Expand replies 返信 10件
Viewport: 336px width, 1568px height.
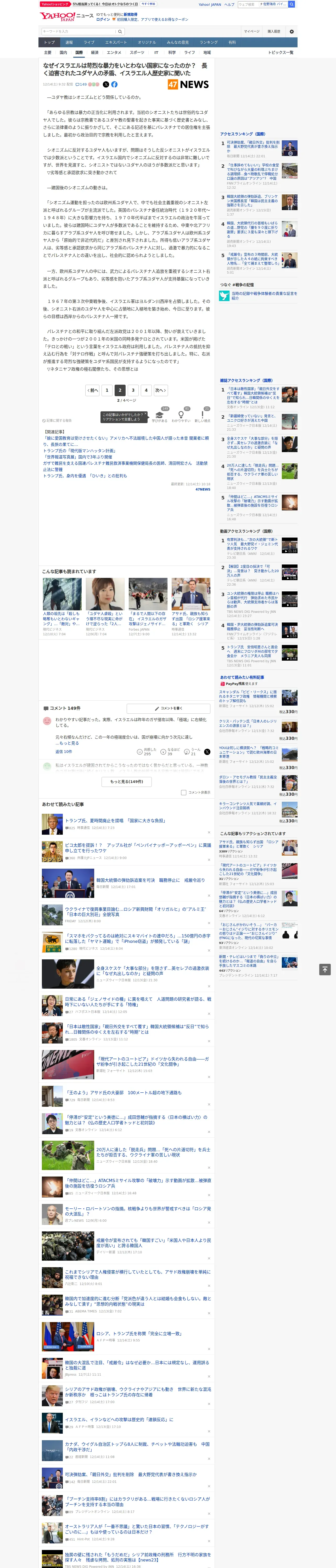pos(64,752)
